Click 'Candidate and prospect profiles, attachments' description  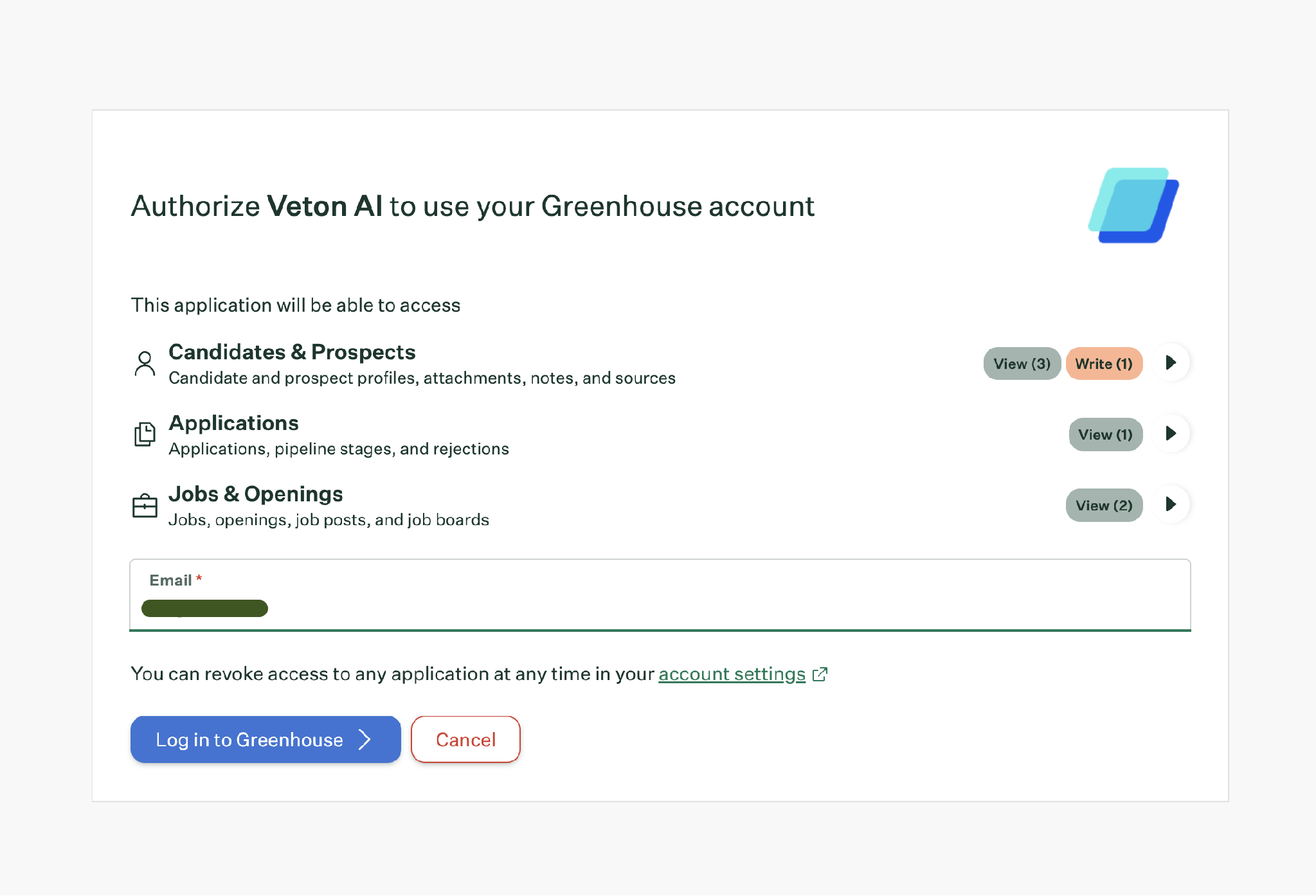422,378
